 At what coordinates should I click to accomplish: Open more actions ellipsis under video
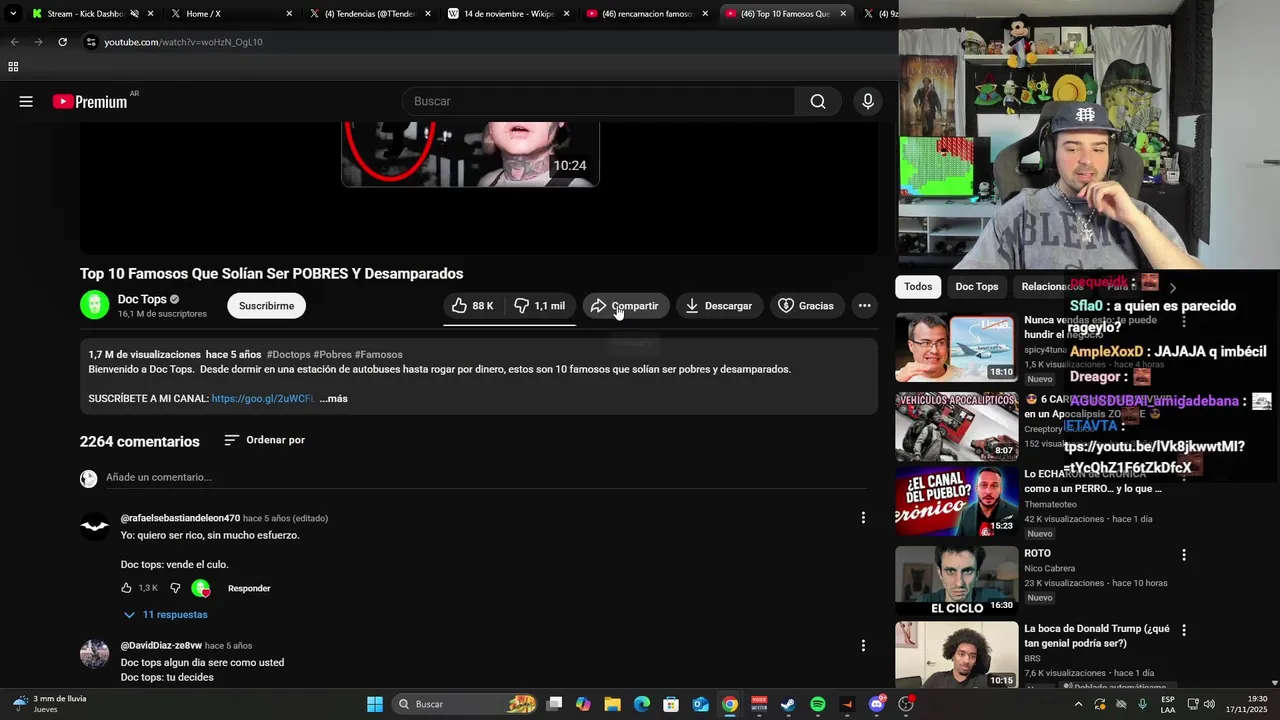click(x=864, y=306)
